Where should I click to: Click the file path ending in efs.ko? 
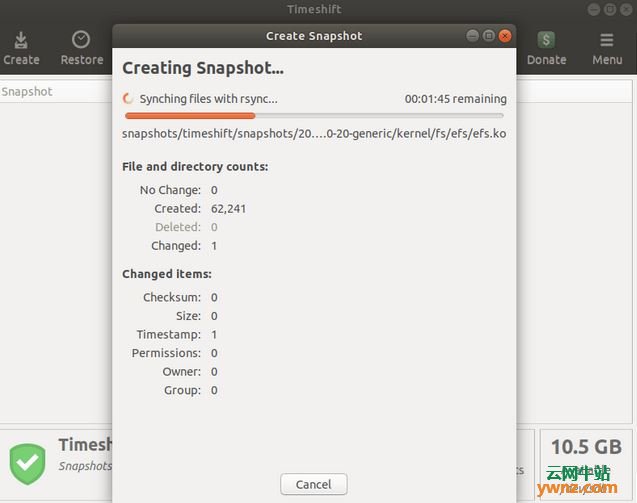(314, 134)
